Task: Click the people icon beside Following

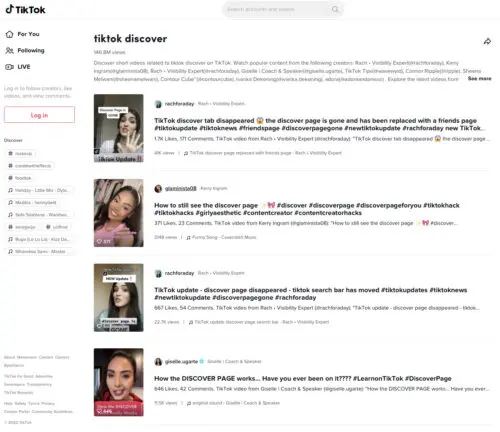Action: (9, 50)
